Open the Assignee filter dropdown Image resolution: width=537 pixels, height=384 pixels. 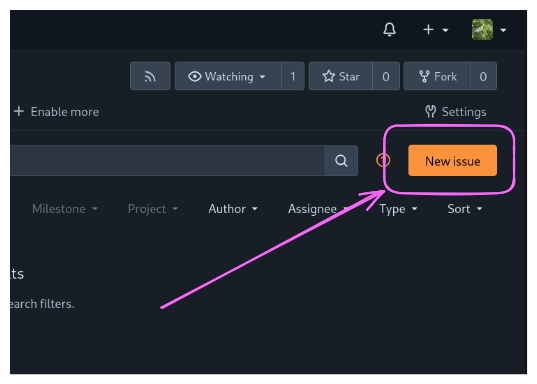318,209
